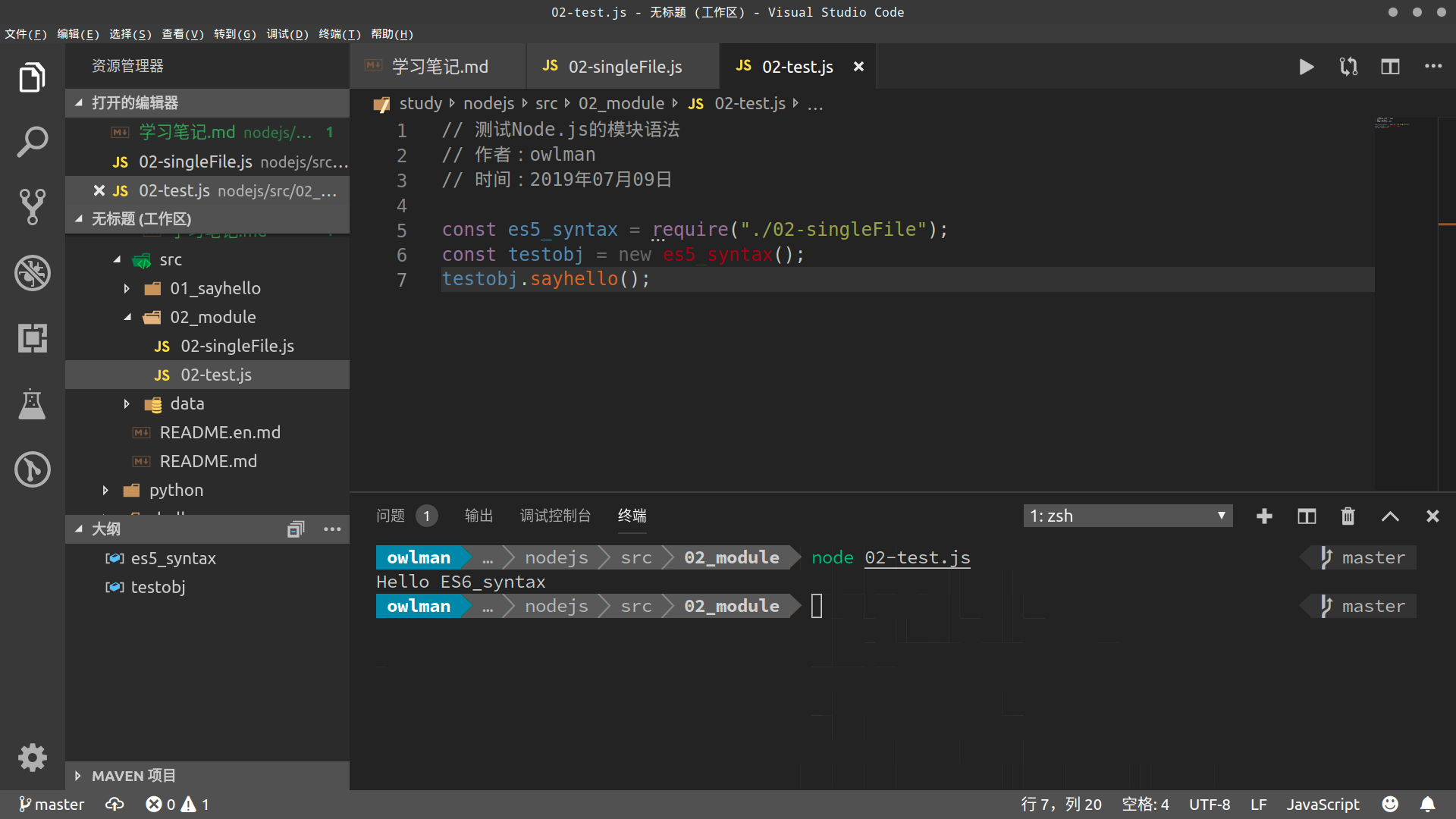
Task: Open Source Control view icon
Action: (x=32, y=207)
